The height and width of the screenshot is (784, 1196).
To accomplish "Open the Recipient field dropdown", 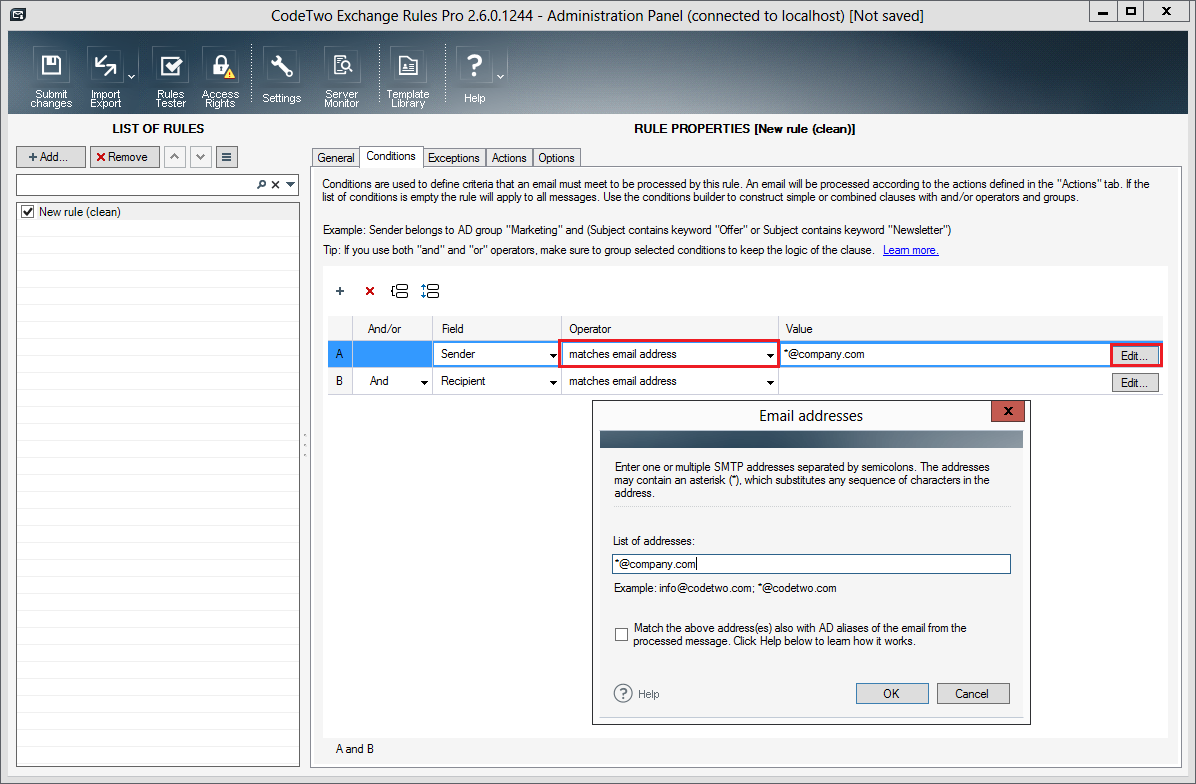I will tap(553, 382).
